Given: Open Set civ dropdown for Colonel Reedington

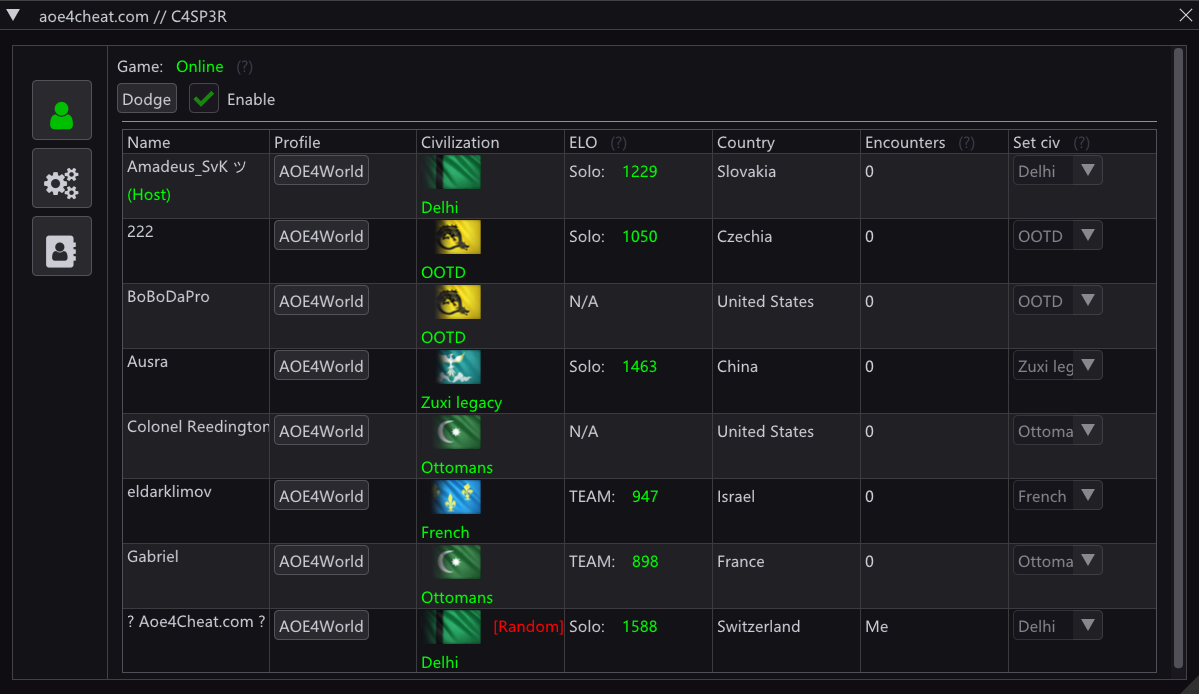Looking at the screenshot, I should [1058, 431].
